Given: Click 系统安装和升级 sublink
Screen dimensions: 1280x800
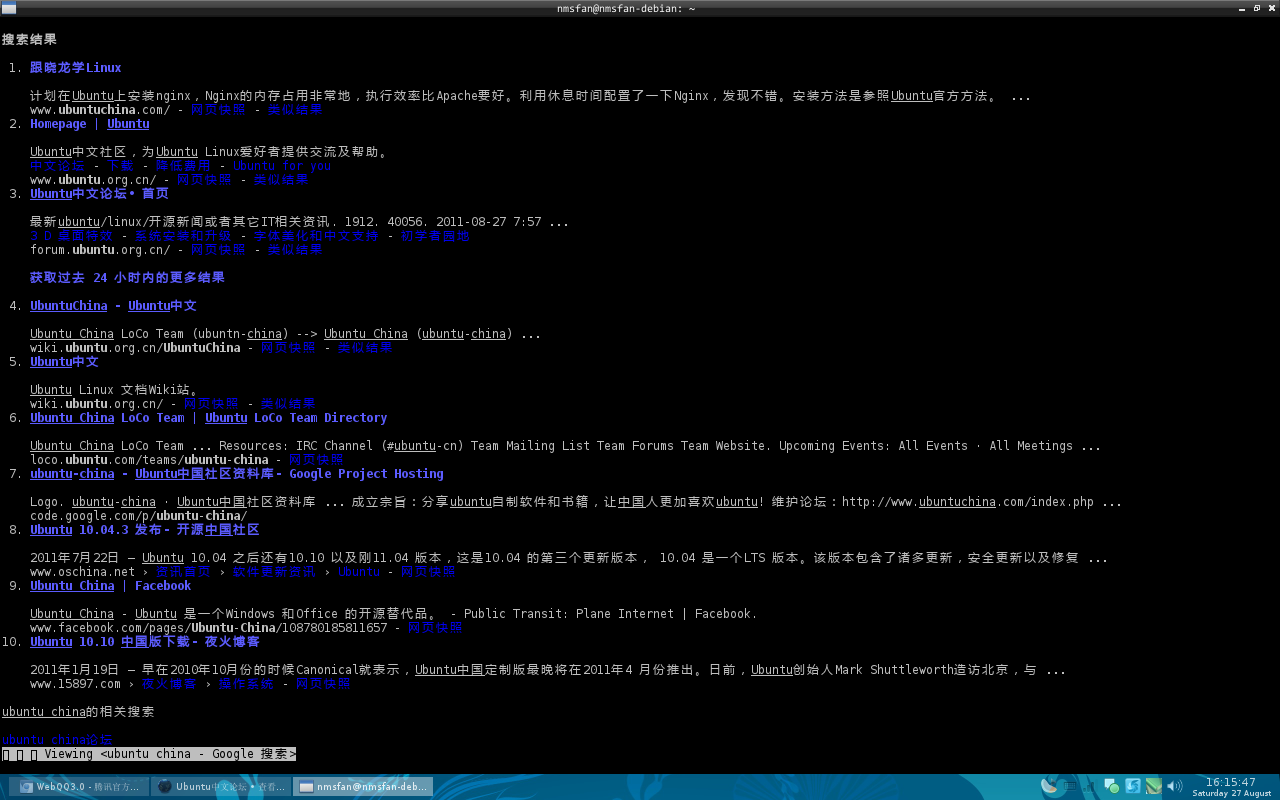Looking at the screenshot, I should [183, 236].
